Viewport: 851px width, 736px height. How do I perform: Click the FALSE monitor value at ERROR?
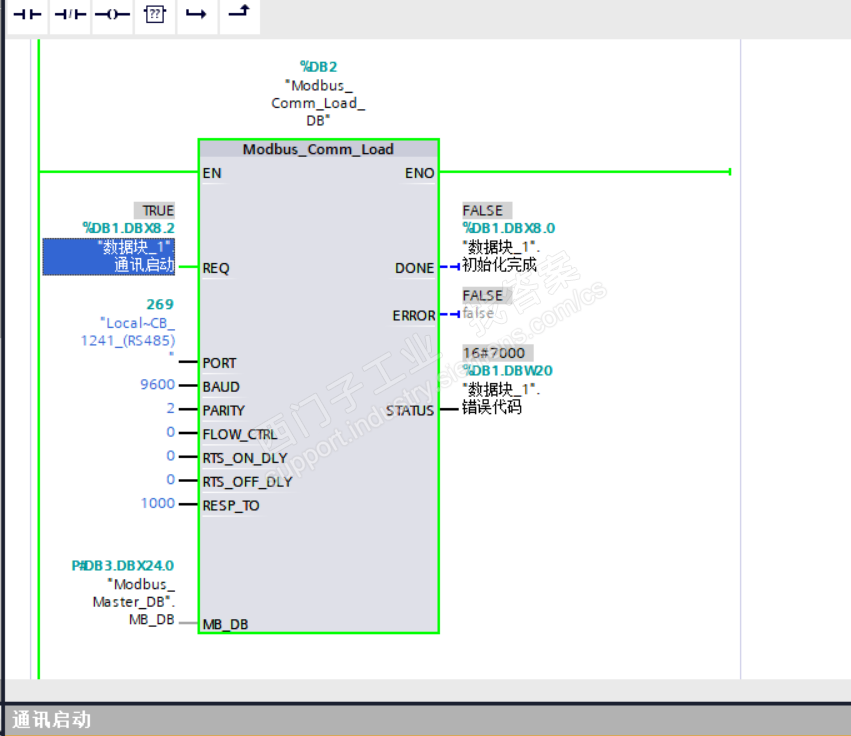click(486, 296)
